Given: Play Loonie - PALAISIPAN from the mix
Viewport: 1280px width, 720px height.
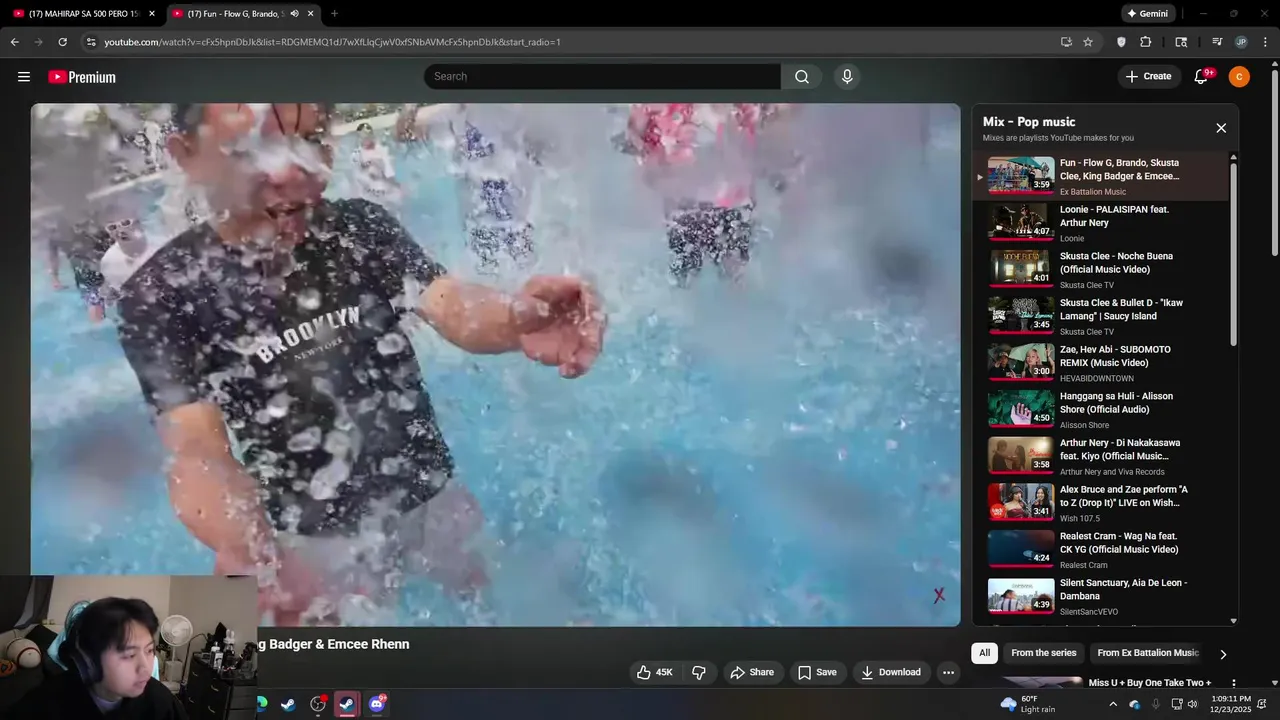Looking at the screenshot, I should [x=1100, y=224].
